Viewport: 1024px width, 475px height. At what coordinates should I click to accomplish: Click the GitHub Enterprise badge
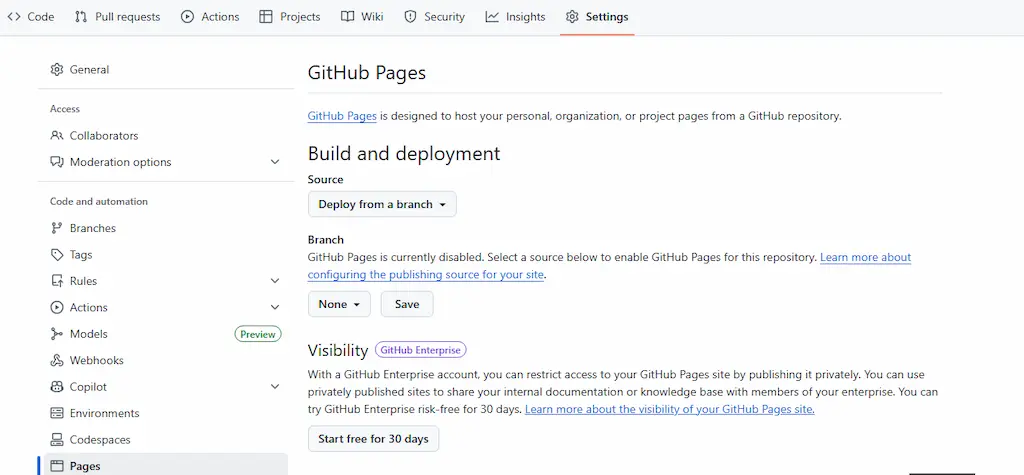pyautogui.click(x=421, y=350)
